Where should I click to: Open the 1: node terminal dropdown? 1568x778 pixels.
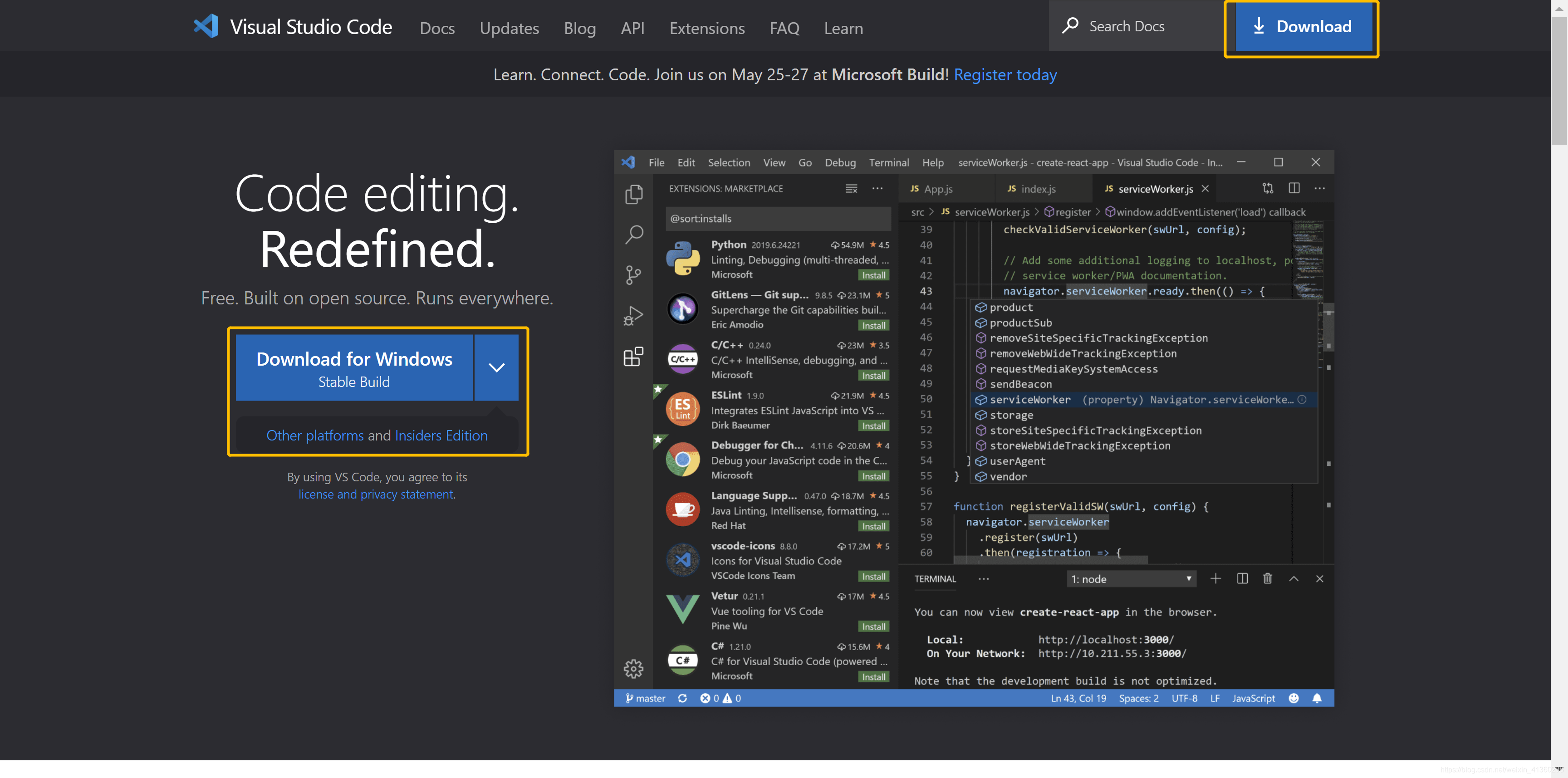click(1131, 579)
